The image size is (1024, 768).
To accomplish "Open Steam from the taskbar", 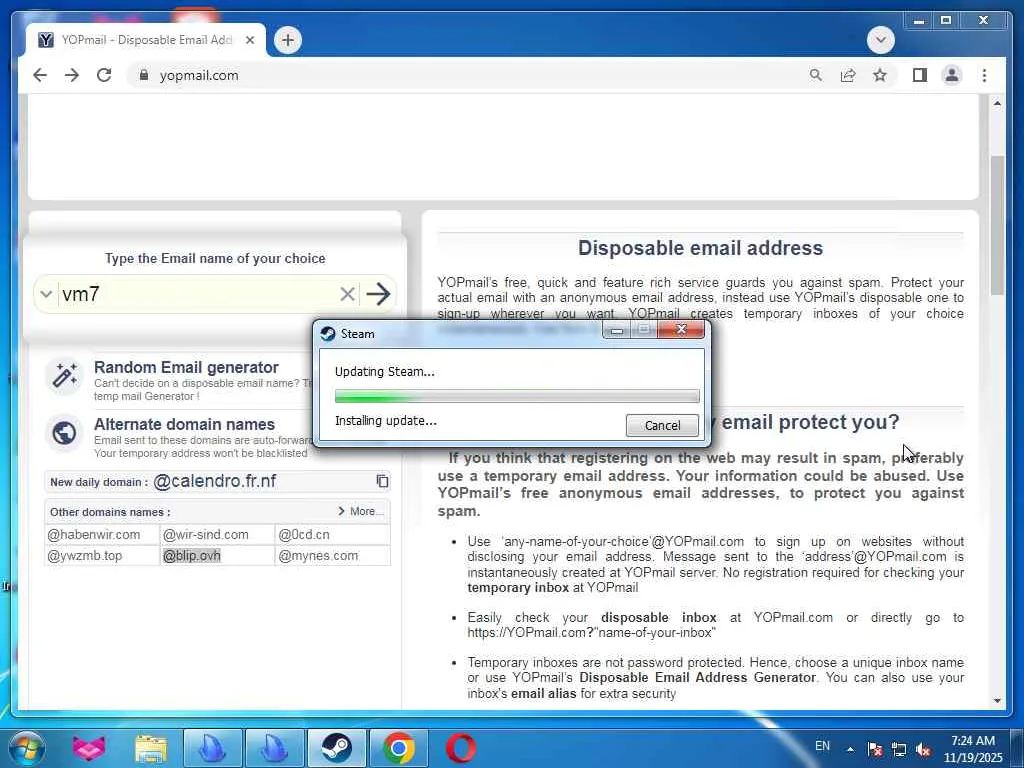I will pos(336,748).
